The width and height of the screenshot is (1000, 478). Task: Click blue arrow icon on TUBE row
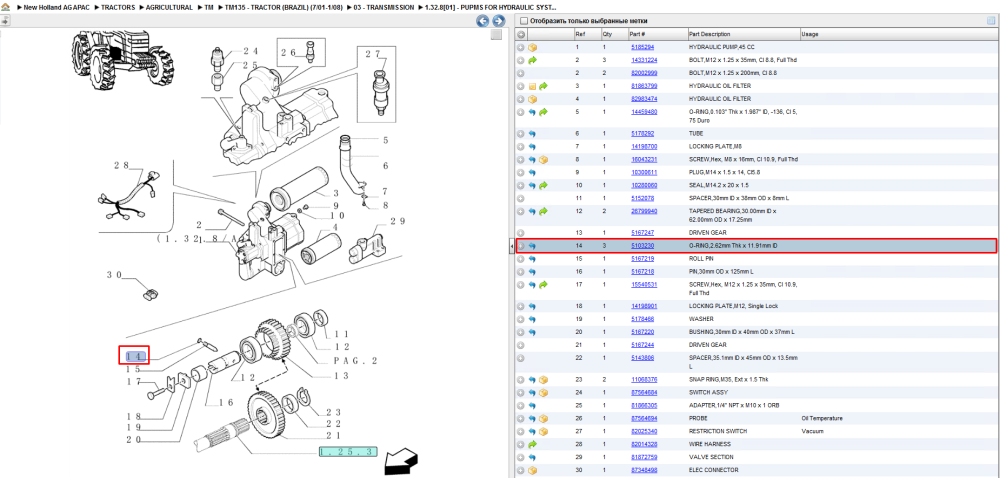click(x=532, y=134)
